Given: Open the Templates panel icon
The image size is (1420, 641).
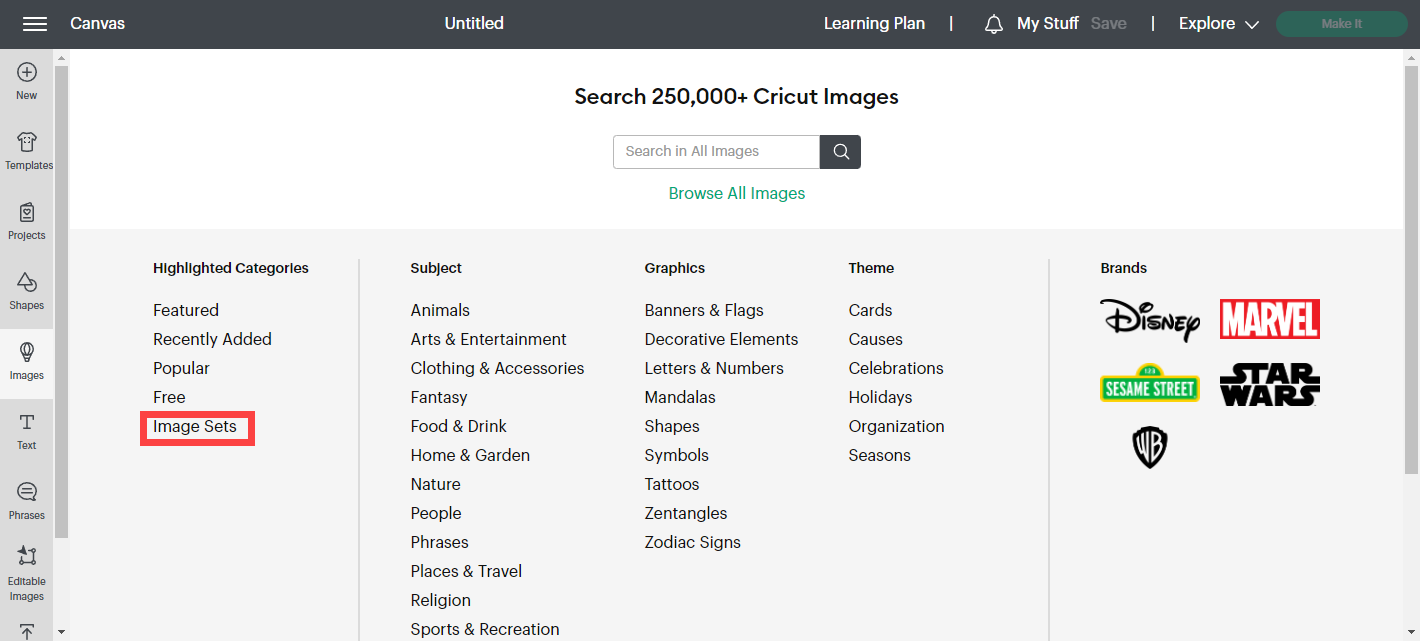Looking at the screenshot, I should [28, 150].
